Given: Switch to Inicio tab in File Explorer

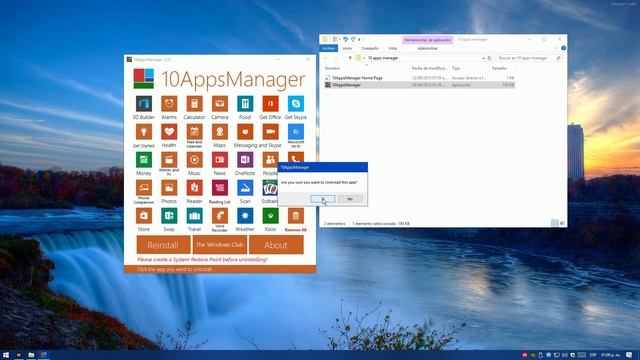Looking at the screenshot, I should tap(347, 48).
